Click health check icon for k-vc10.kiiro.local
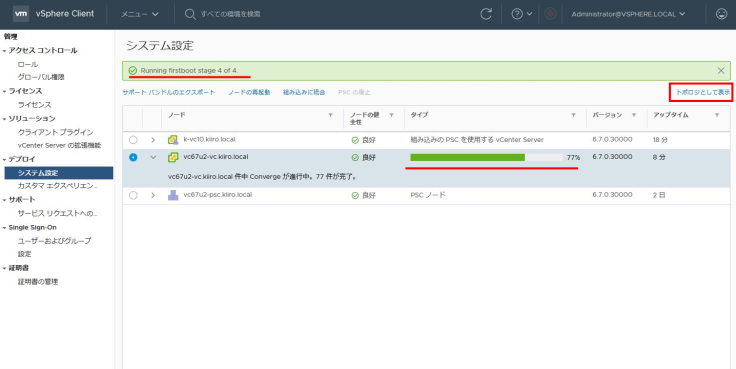Screen dimensions: 736x369 [355, 140]
